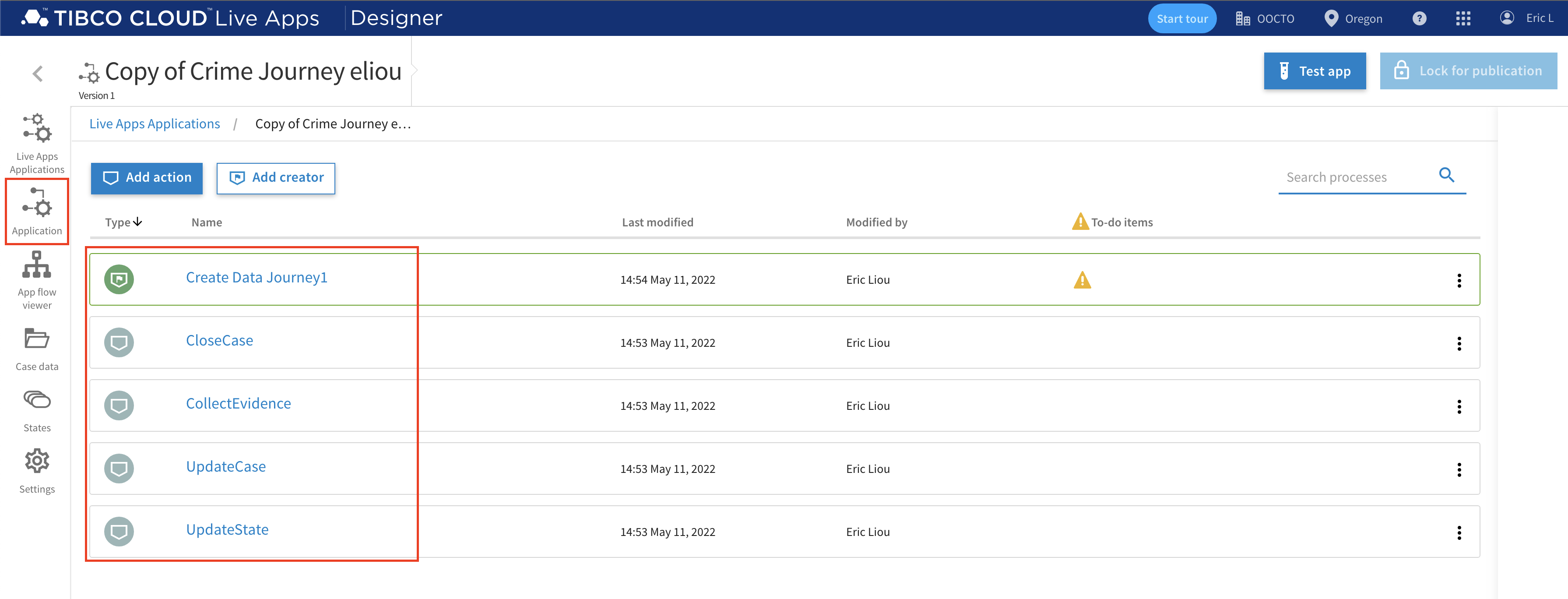Click the search magnifier icon

[1446, 175]
